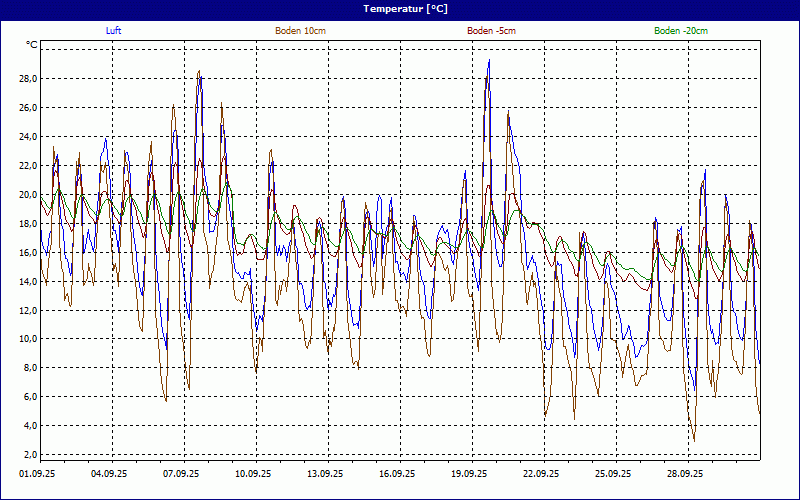Select the Boden -20cm legend entry
Image resolution: width=800 pixels, height=500 pixels.
click(681, 31)
